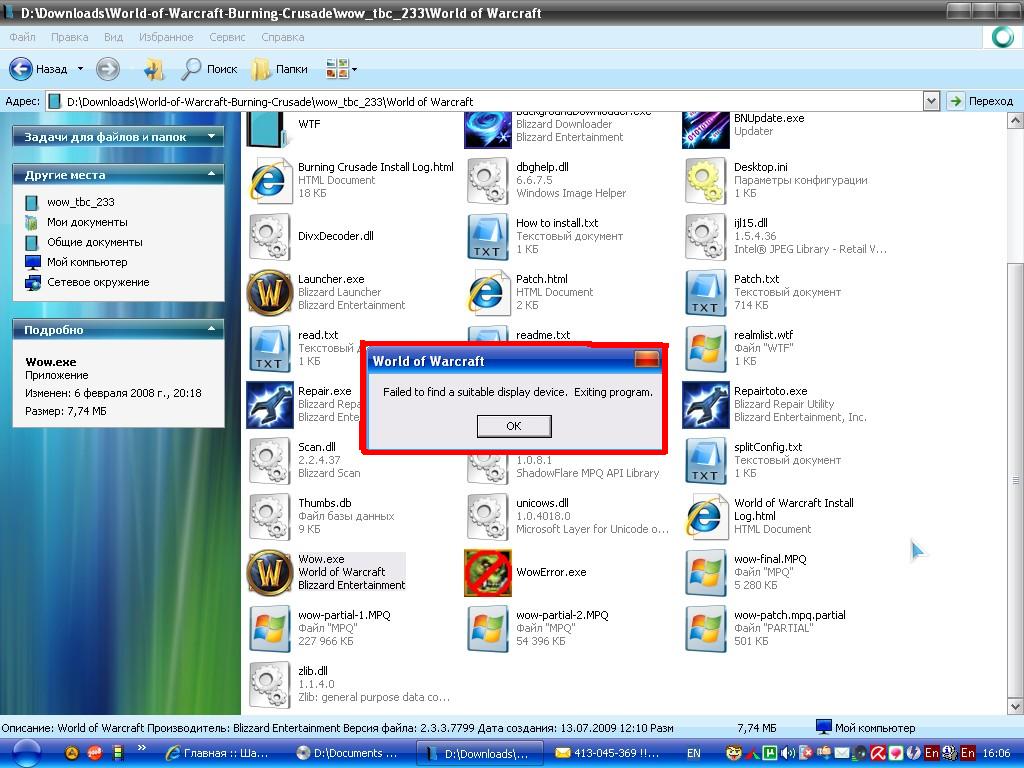Select the ijl15.dll file icon
The image size is (1024, 768).
coord(705,236)
